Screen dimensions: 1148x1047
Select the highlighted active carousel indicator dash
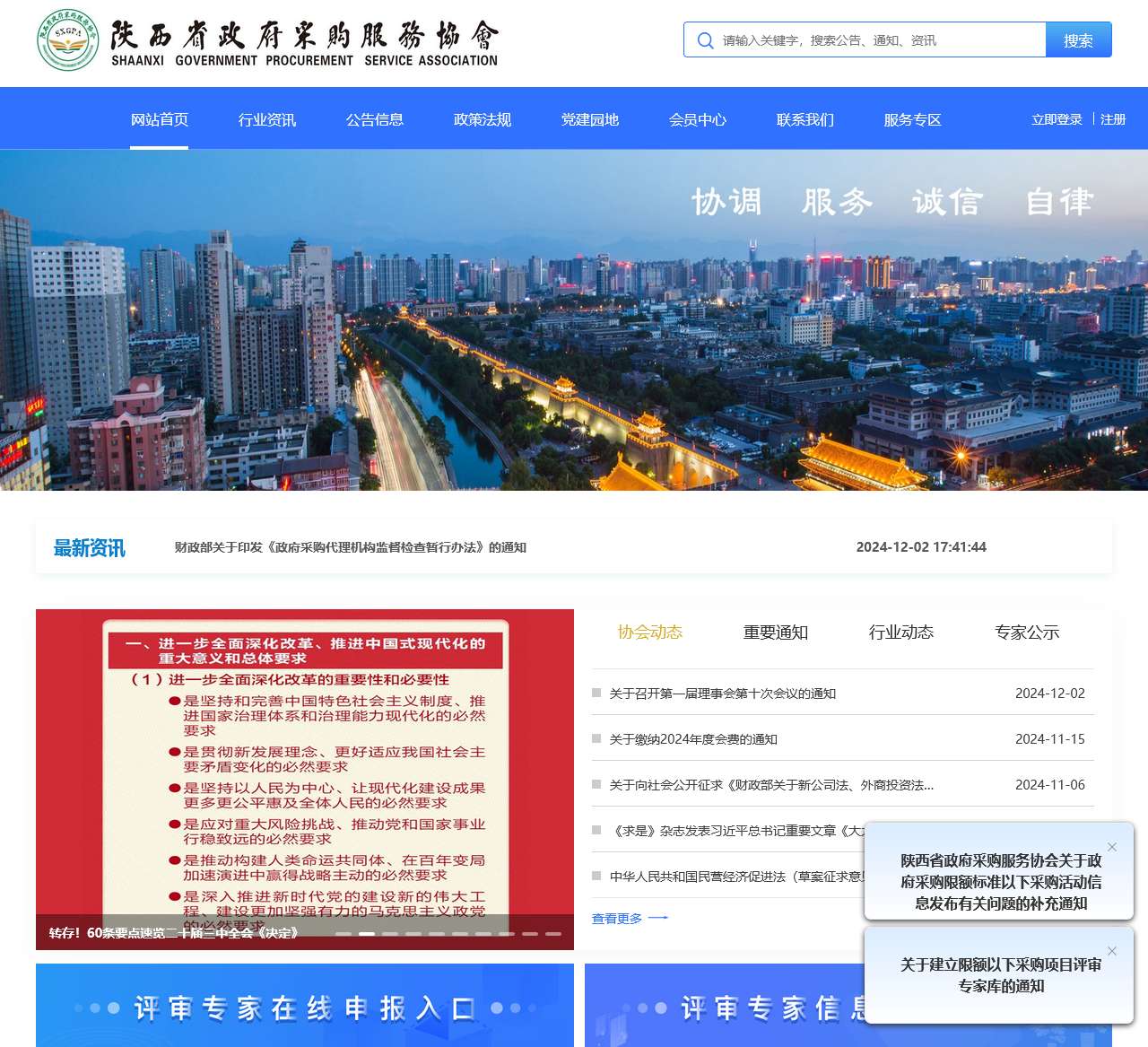coord(367,934)
